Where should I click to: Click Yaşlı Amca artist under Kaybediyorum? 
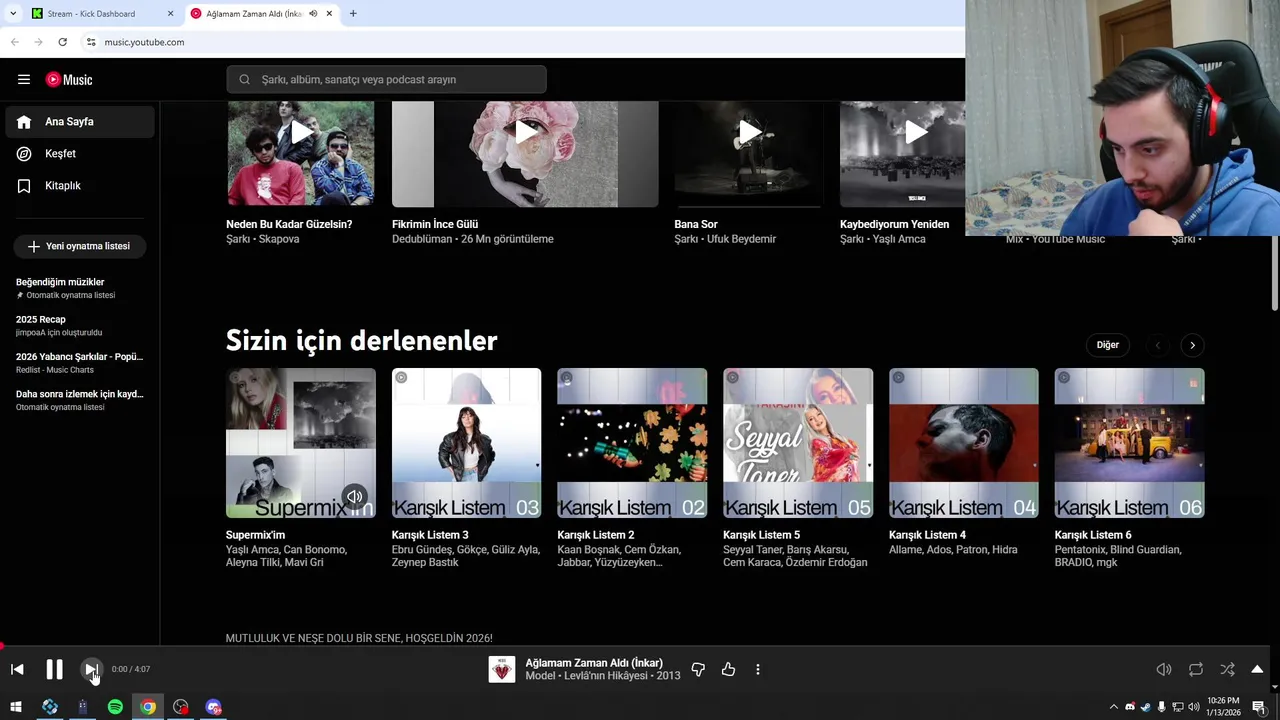[899, 239]
